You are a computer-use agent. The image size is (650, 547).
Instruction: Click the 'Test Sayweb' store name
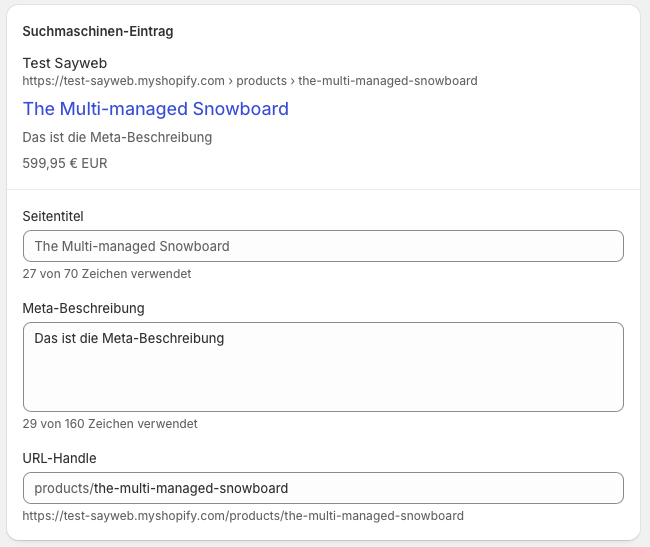(64, 63)
